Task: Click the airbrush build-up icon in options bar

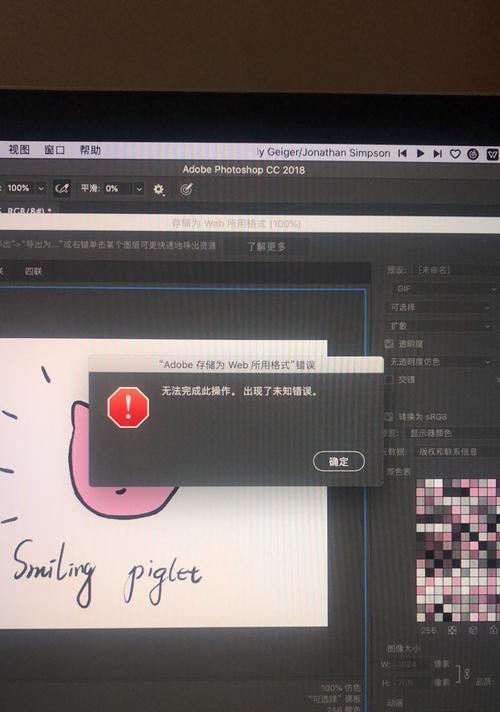Action: pyautogui.click(x=62, y=188)
